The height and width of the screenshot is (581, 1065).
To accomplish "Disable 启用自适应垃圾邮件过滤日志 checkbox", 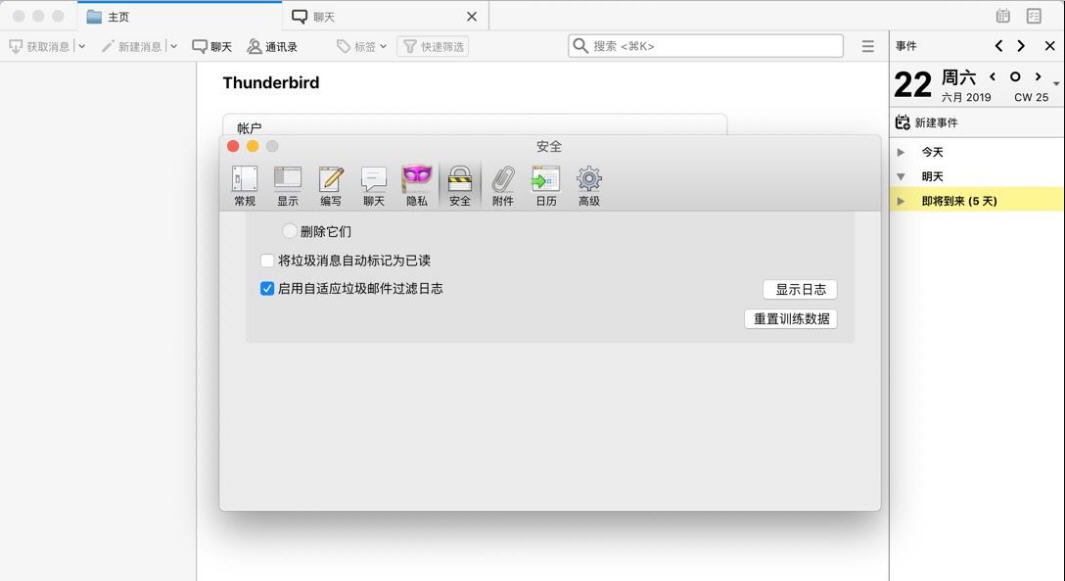I will [x=266, y=288].
